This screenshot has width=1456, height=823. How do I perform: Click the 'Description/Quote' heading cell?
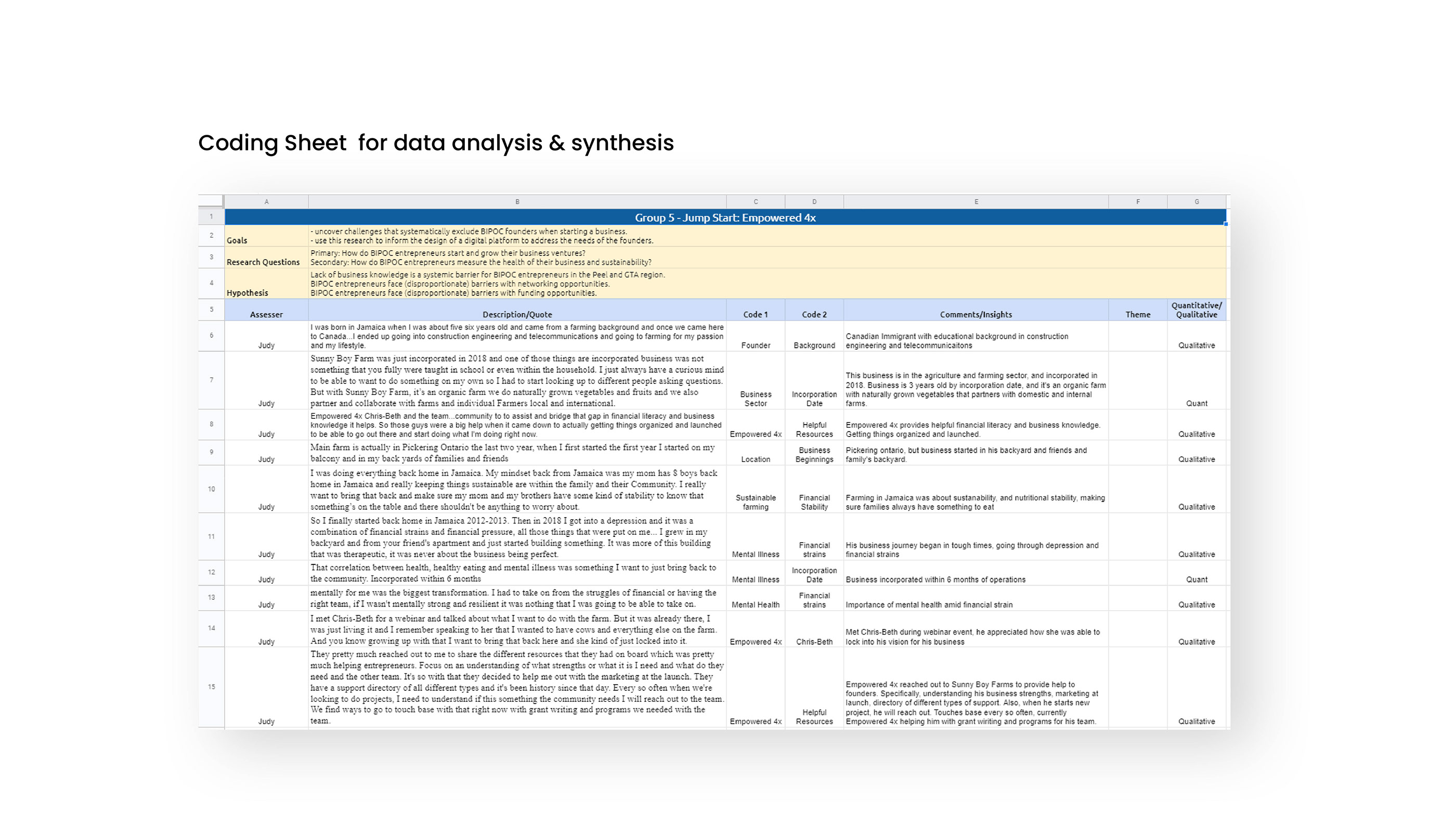coord(517,310)
